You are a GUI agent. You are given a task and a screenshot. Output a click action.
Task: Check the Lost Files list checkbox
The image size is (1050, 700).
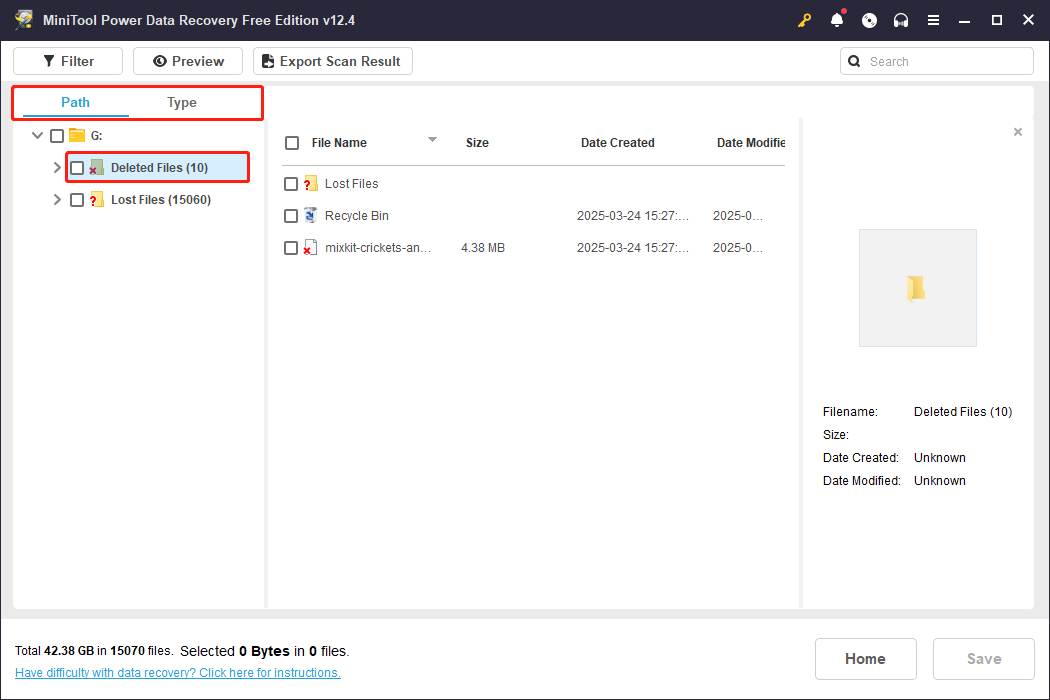(291, 184)
